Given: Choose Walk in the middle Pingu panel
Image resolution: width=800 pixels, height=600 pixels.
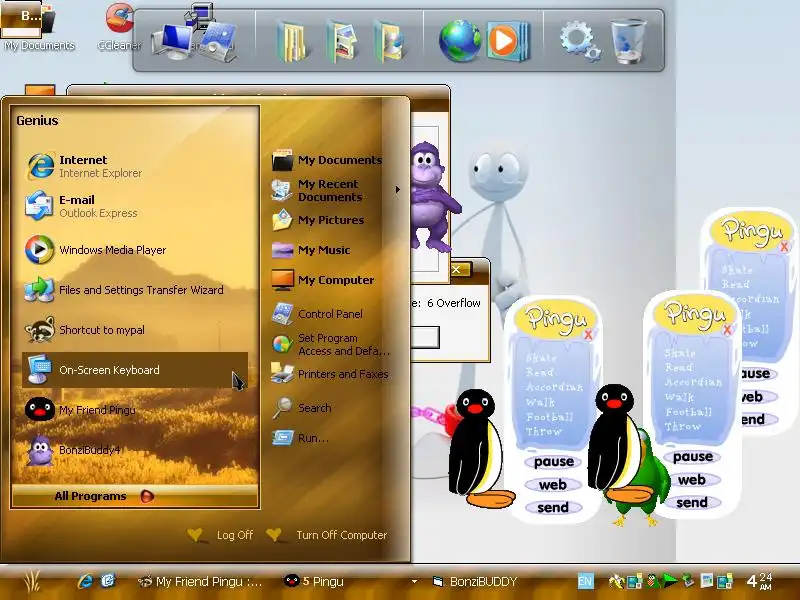Looking at the screenshot, I should point(679,397).
